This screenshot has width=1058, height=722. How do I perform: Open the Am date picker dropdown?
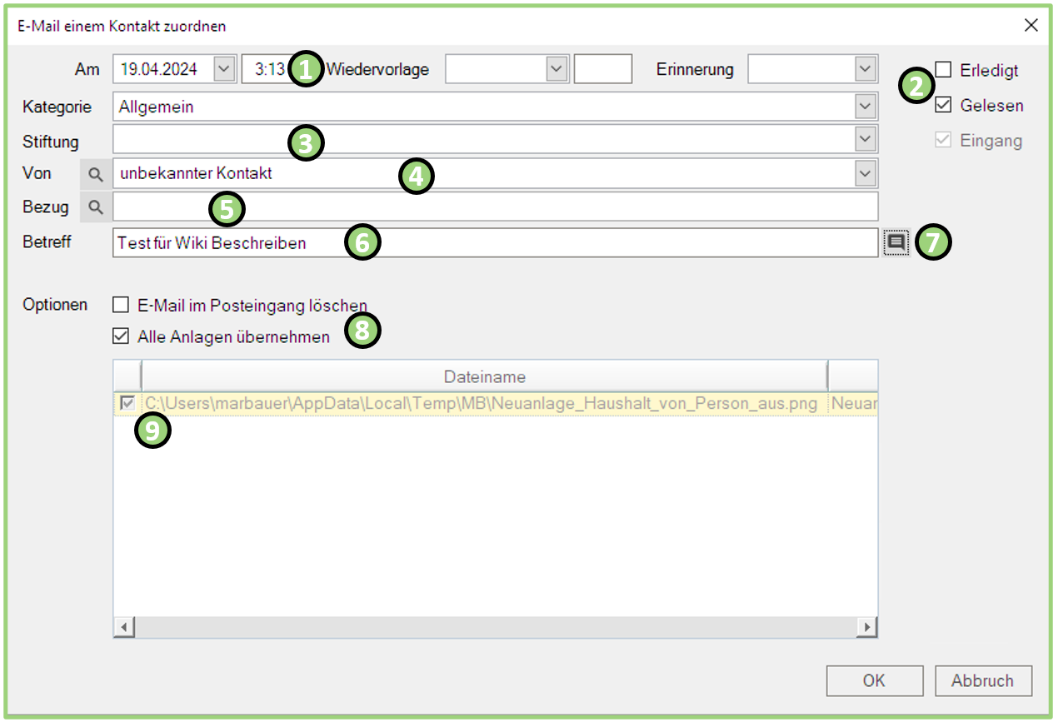[x=224, y=69]
